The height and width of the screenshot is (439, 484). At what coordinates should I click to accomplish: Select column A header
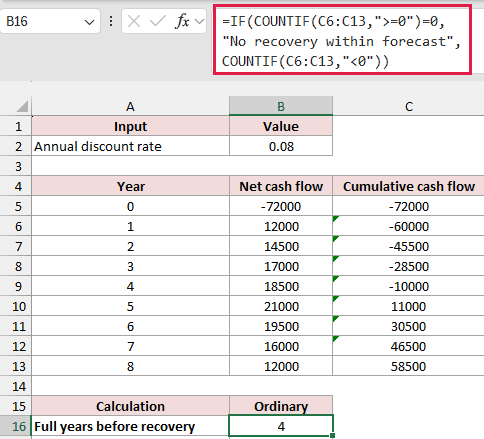pos(130,106)
